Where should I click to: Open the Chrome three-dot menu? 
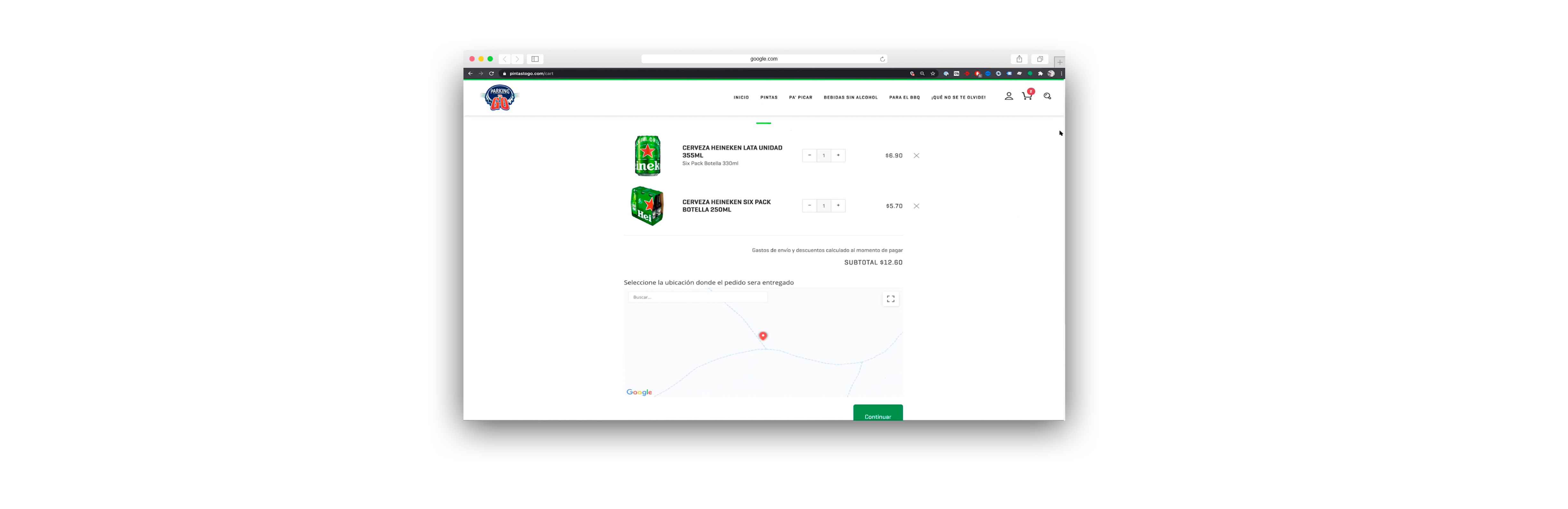coord(1062,73)
